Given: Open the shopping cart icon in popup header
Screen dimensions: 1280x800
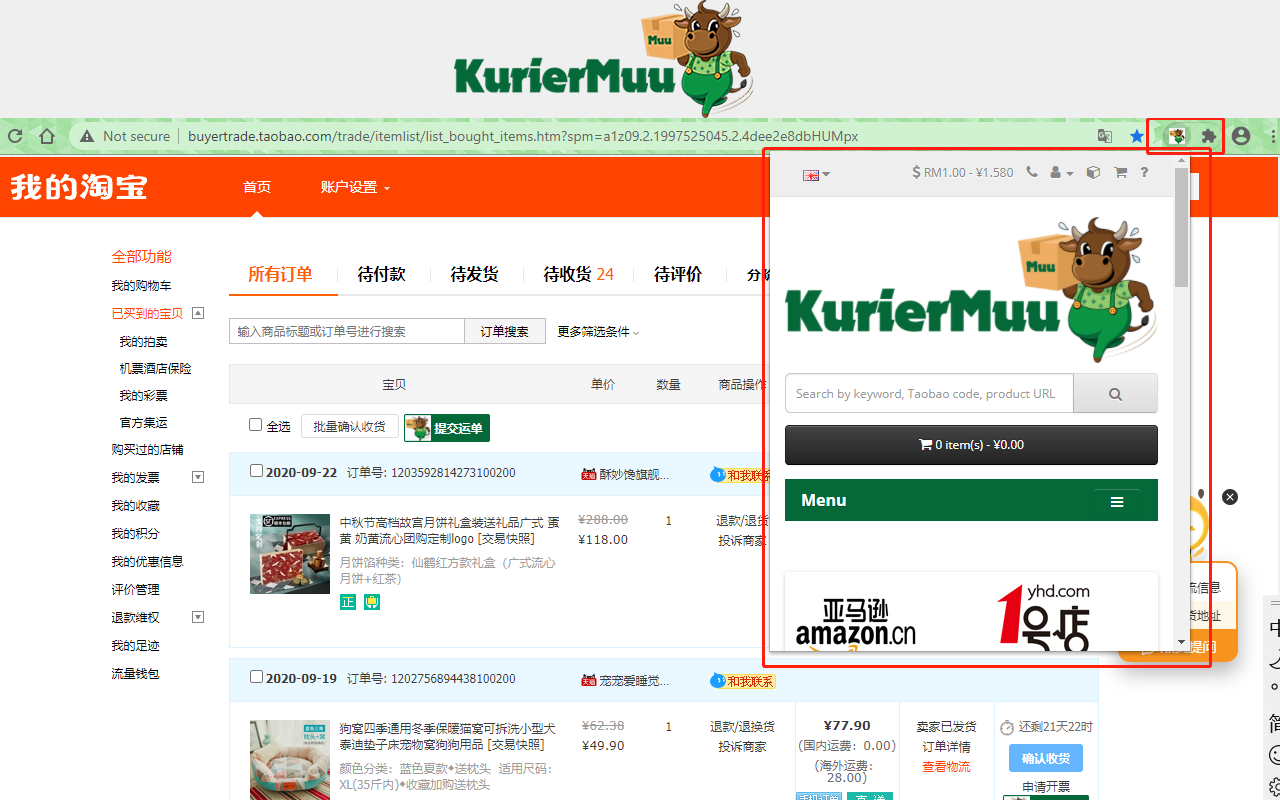Looking at the screenshot, I should 1120,172.
